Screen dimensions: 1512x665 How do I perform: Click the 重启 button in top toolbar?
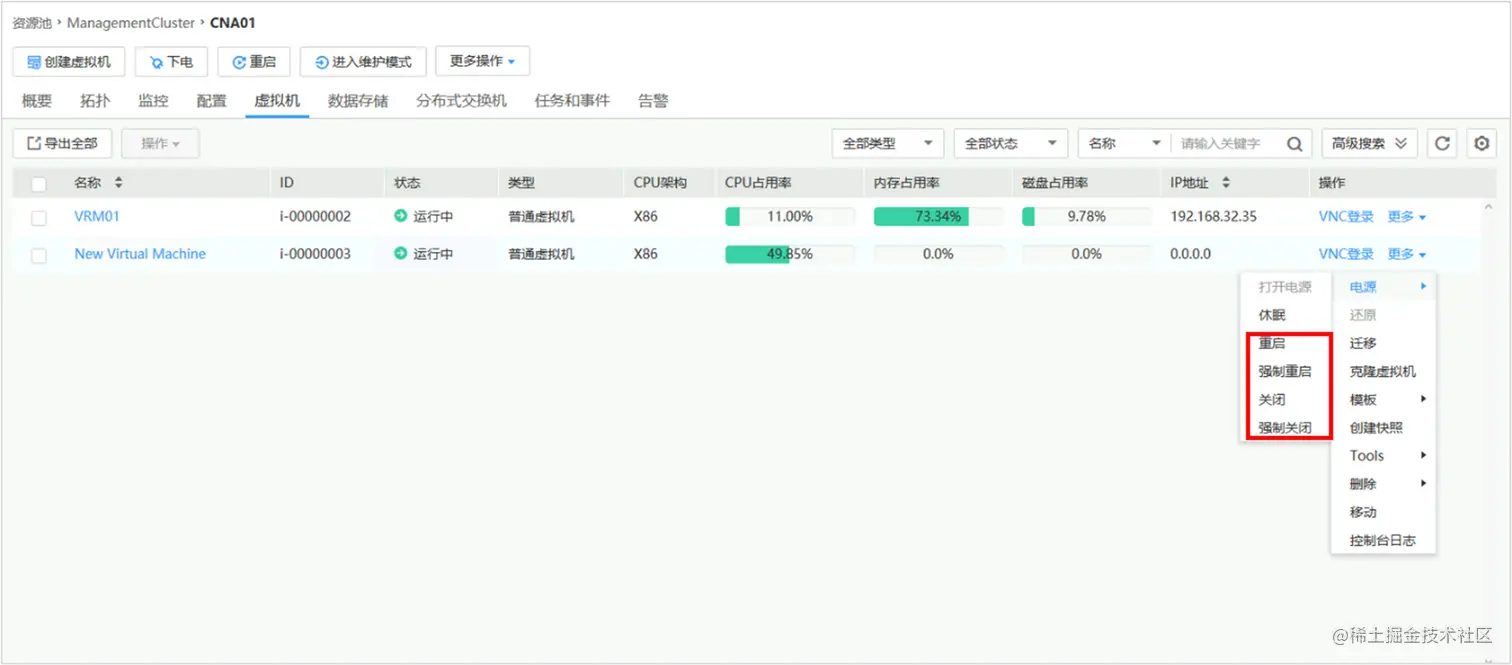(254, 62)
